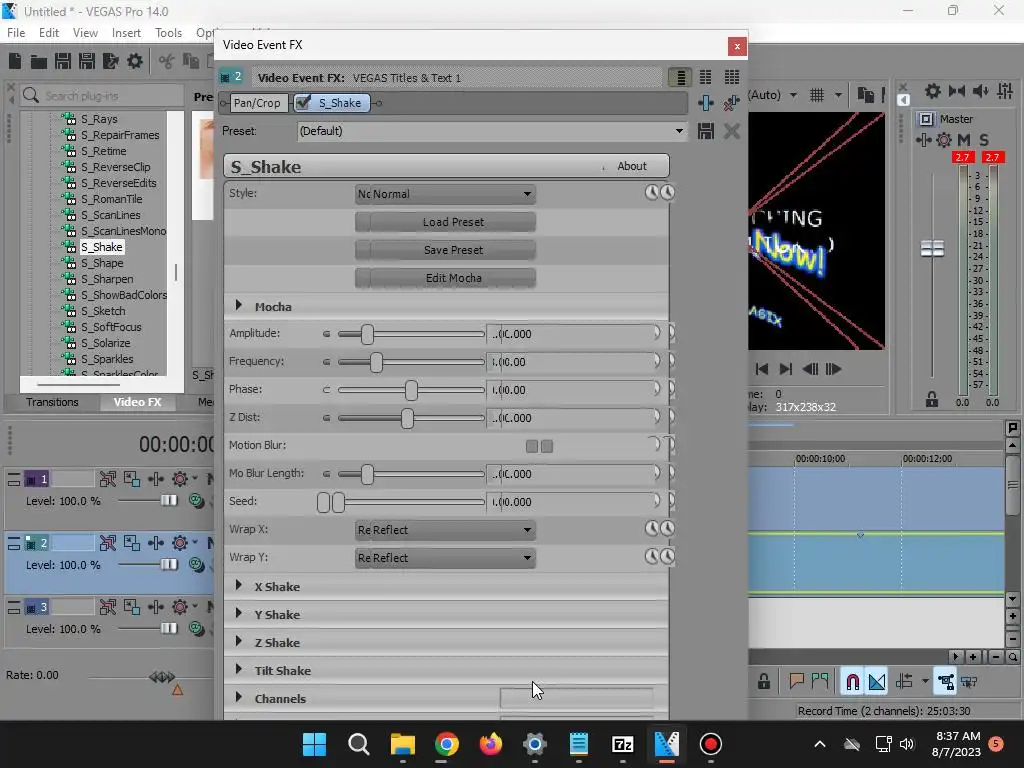Viewport: 1024px width, 768px height.
Task: Switch FX window to the two-column layout icon
Action: (705, 77)
